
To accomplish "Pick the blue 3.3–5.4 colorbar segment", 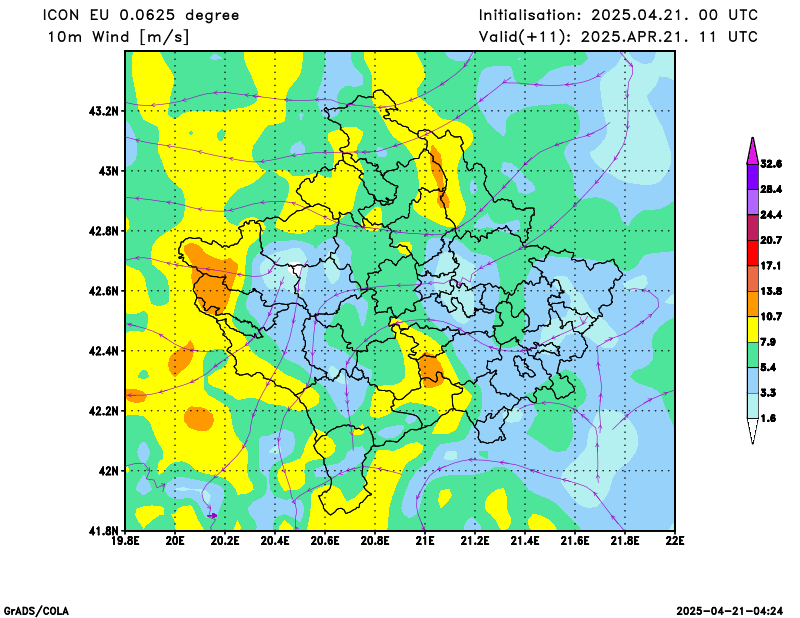I will (x=753, y=380).
